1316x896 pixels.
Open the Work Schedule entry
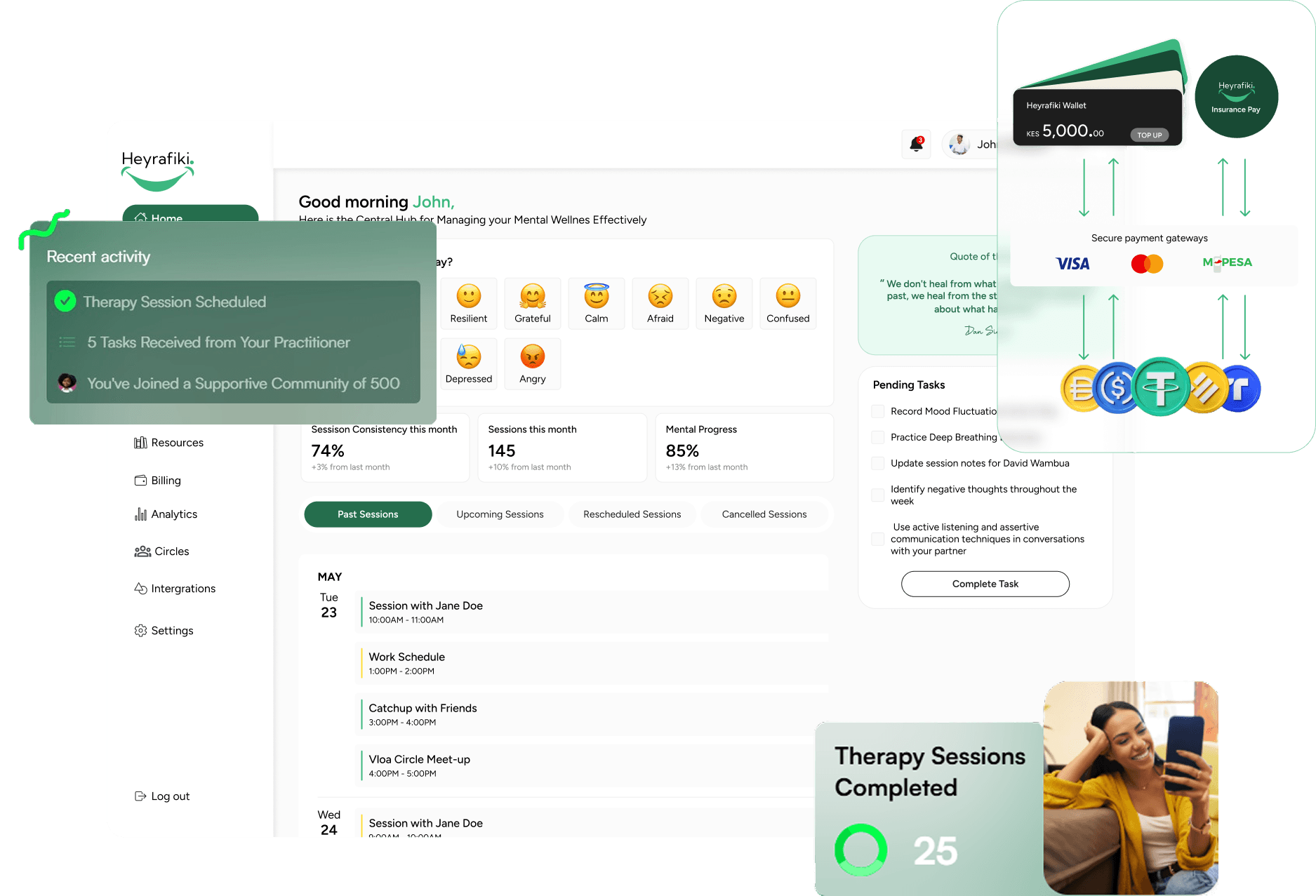click(x=593, y=663)
